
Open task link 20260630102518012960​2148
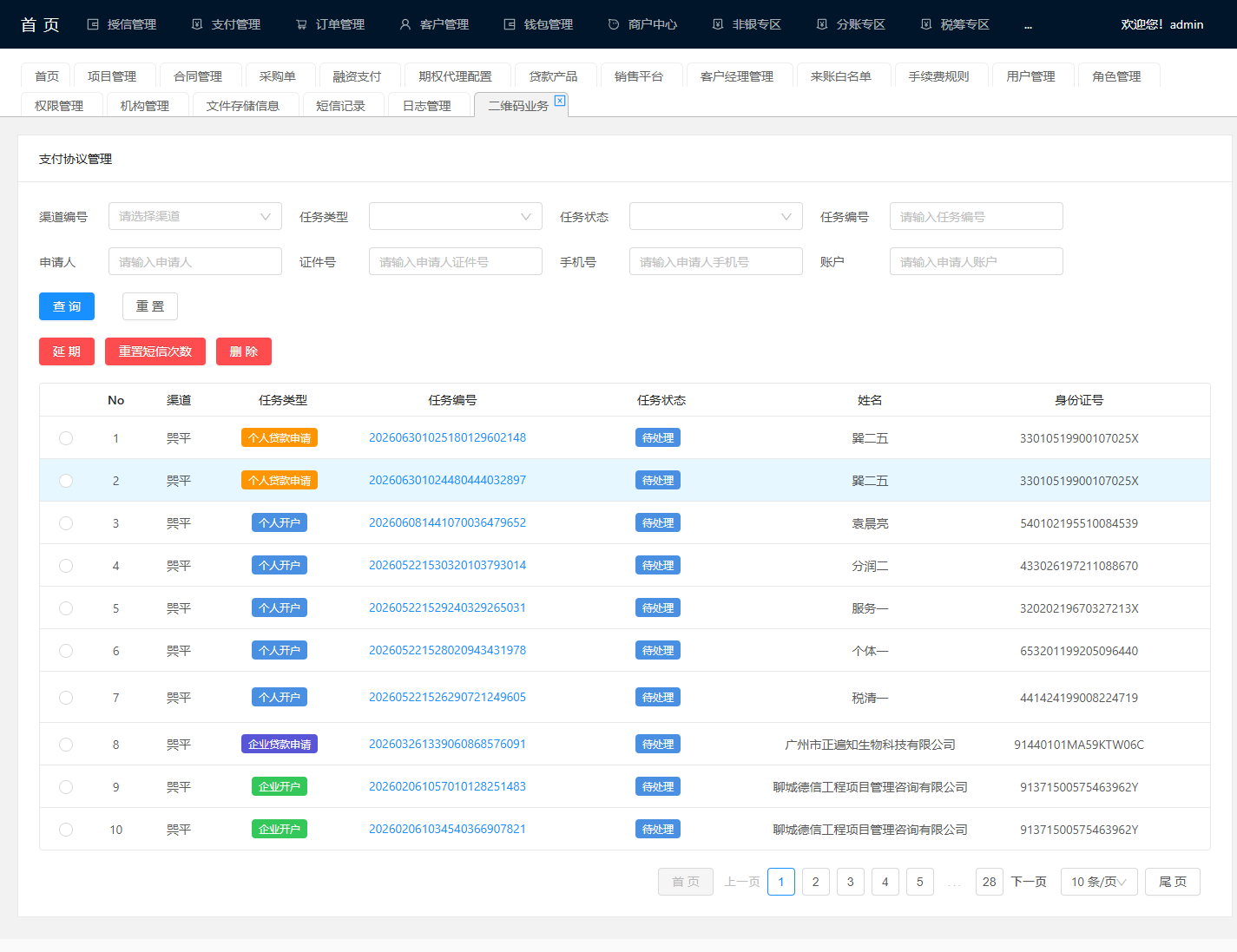(447, 437)
